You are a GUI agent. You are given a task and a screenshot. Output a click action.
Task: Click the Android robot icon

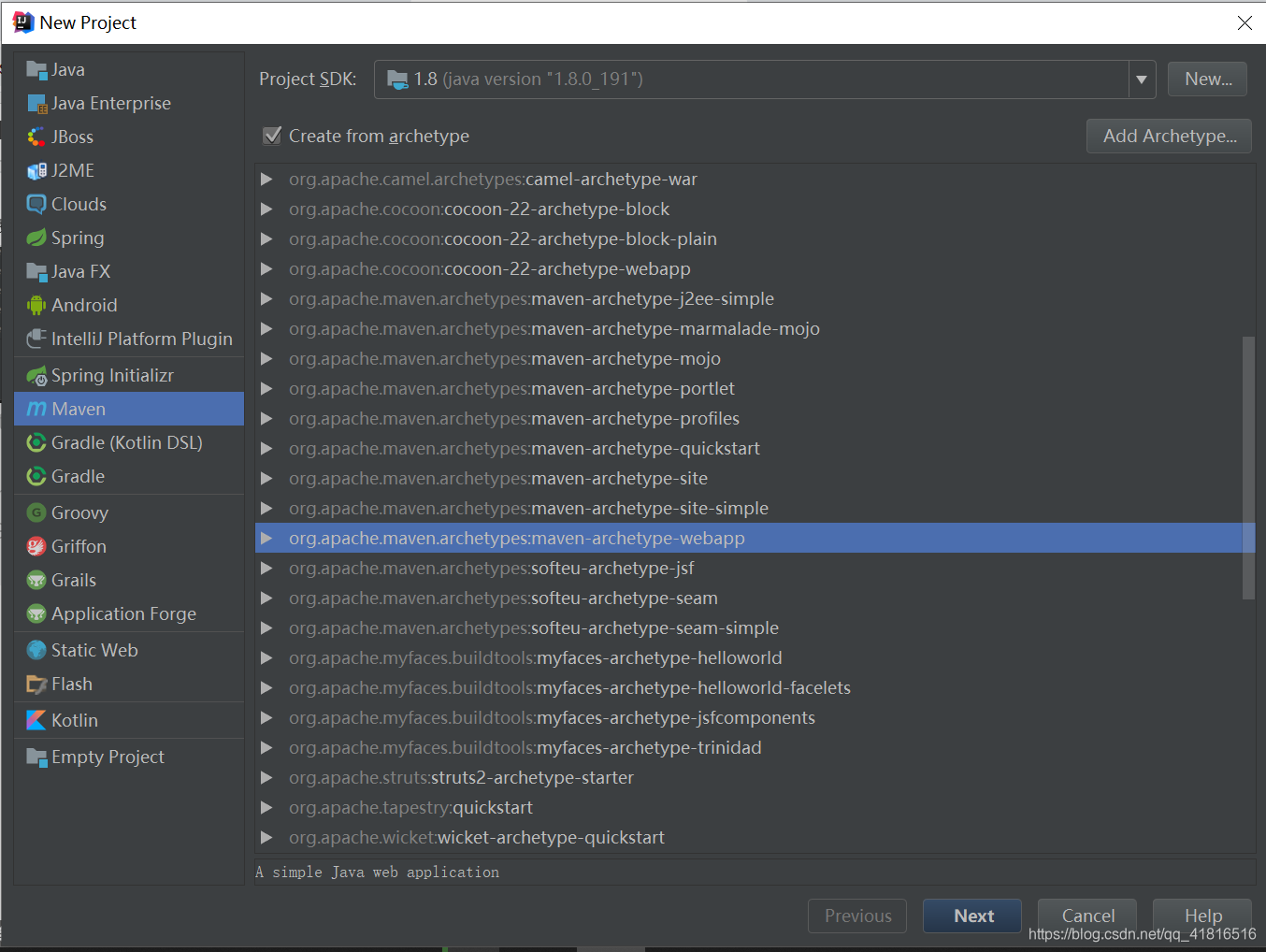click(36, 305)
